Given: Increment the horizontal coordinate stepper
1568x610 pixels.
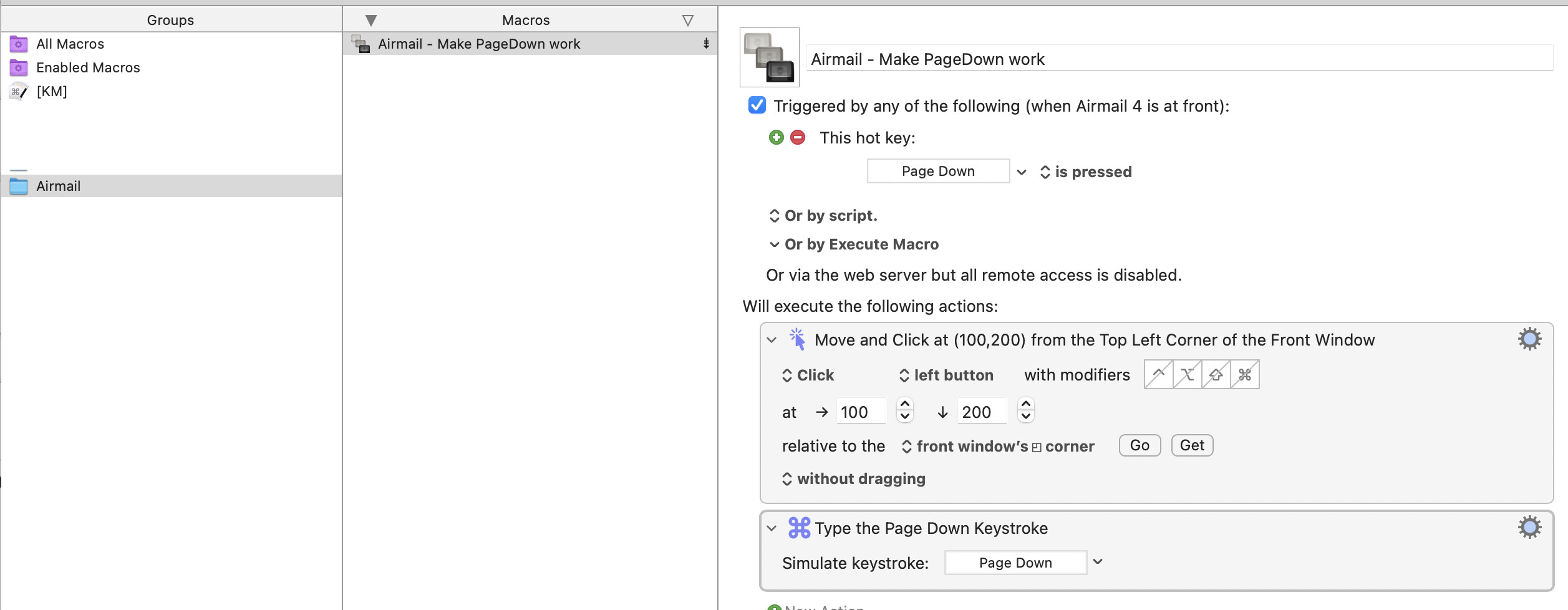Looking at the screenshot, I should coord(905,404).
